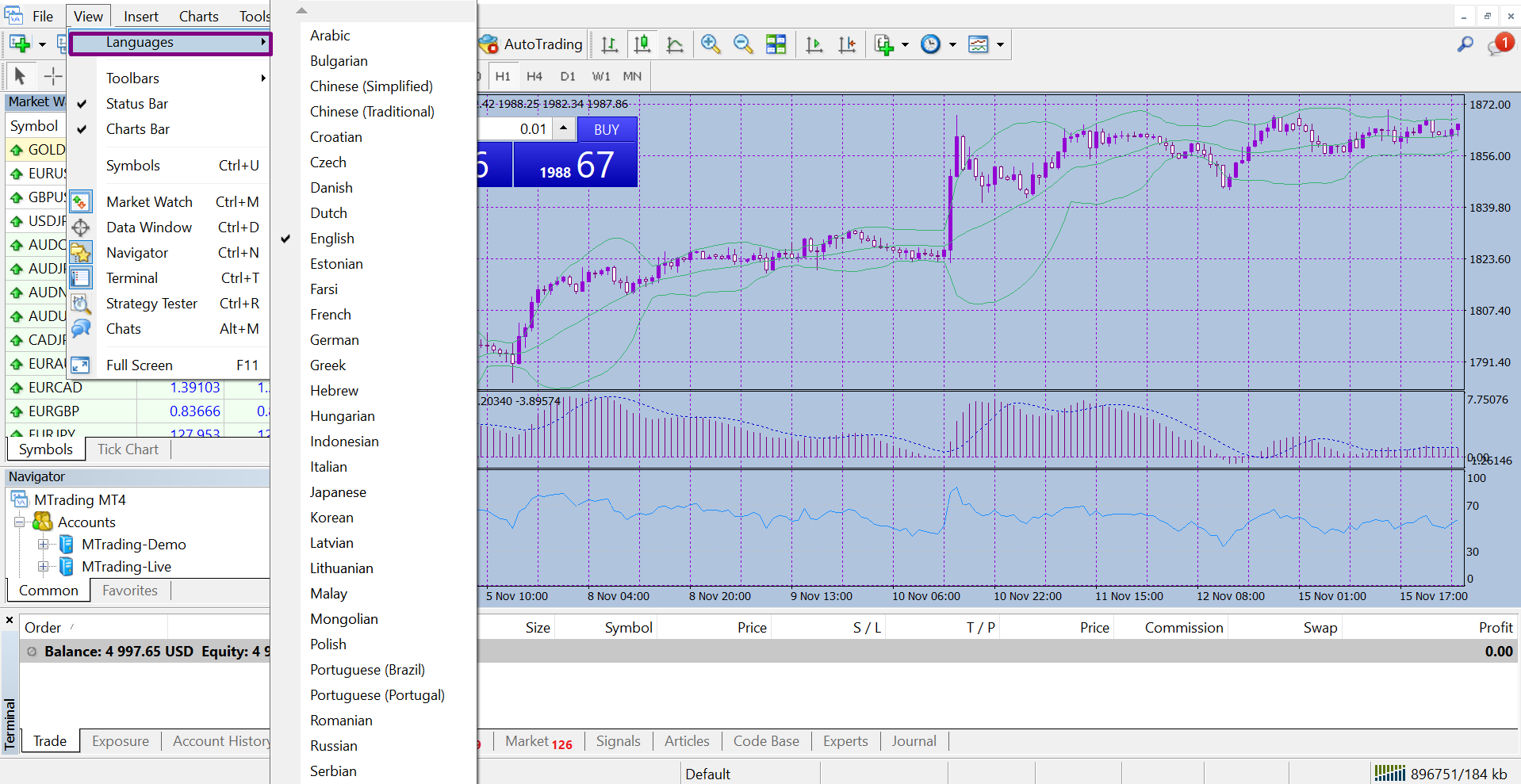This screenshot has width=1521, height=784.
Task: Open the periods clock icon
Action: point(930,44)
